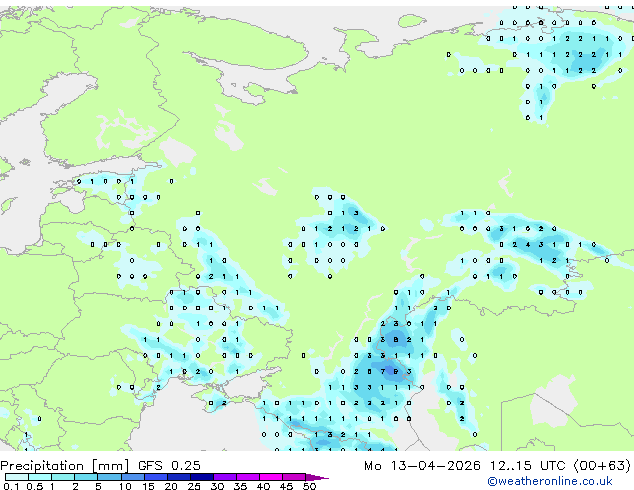Click the '25' legend scale label

(194, 486)
